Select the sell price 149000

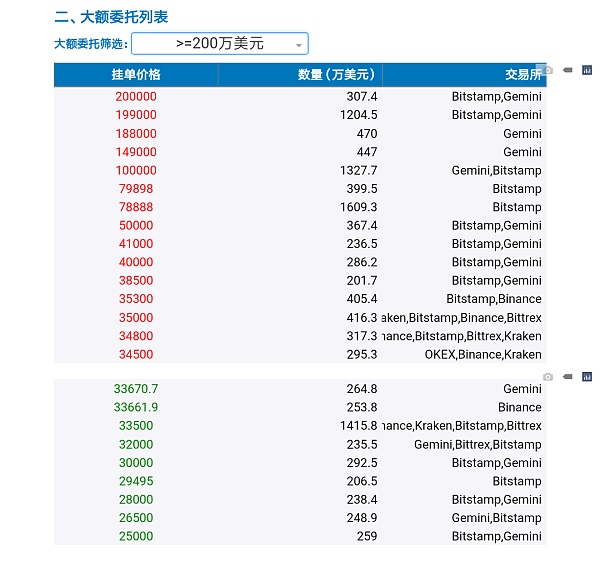point(136,152)
